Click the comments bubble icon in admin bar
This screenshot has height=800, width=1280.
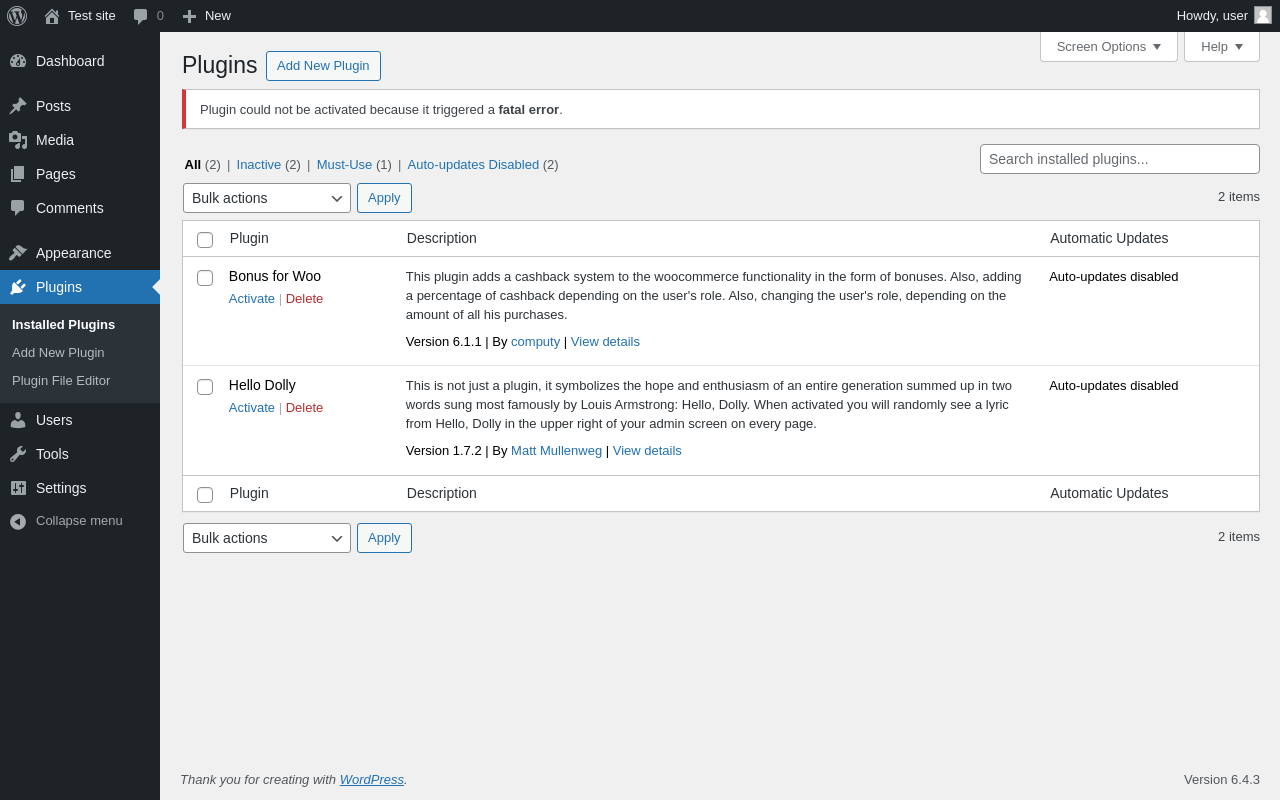pyautogui.click(x=141, y=16)
